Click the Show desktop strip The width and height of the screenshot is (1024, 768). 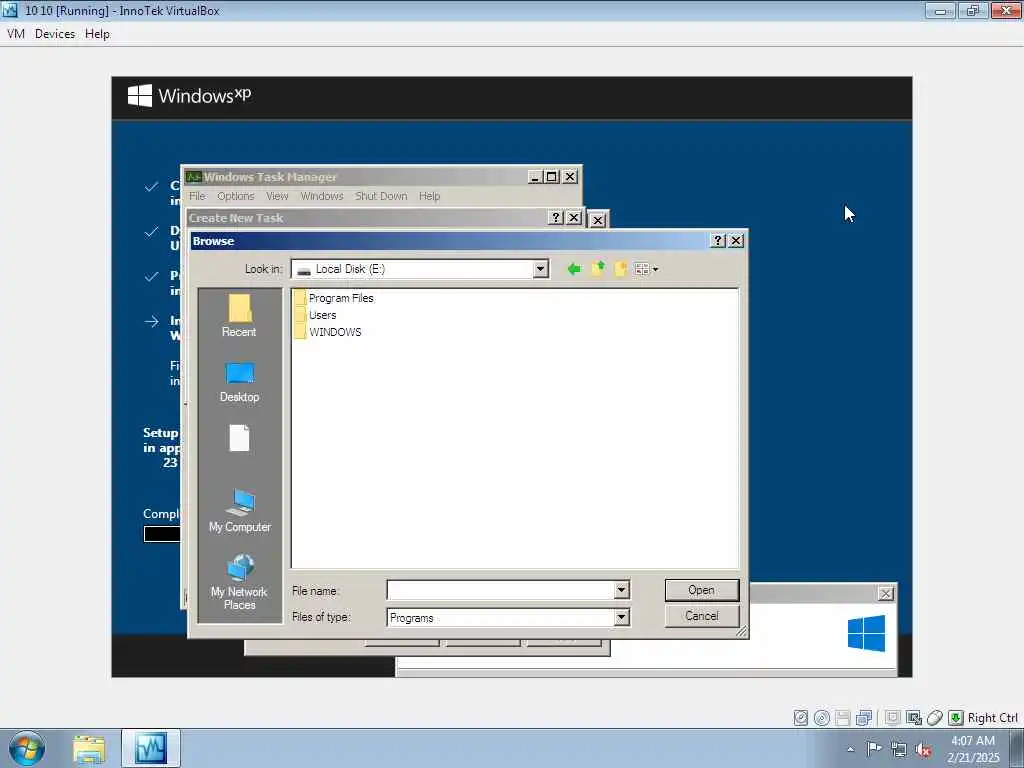coord(1017,749)
